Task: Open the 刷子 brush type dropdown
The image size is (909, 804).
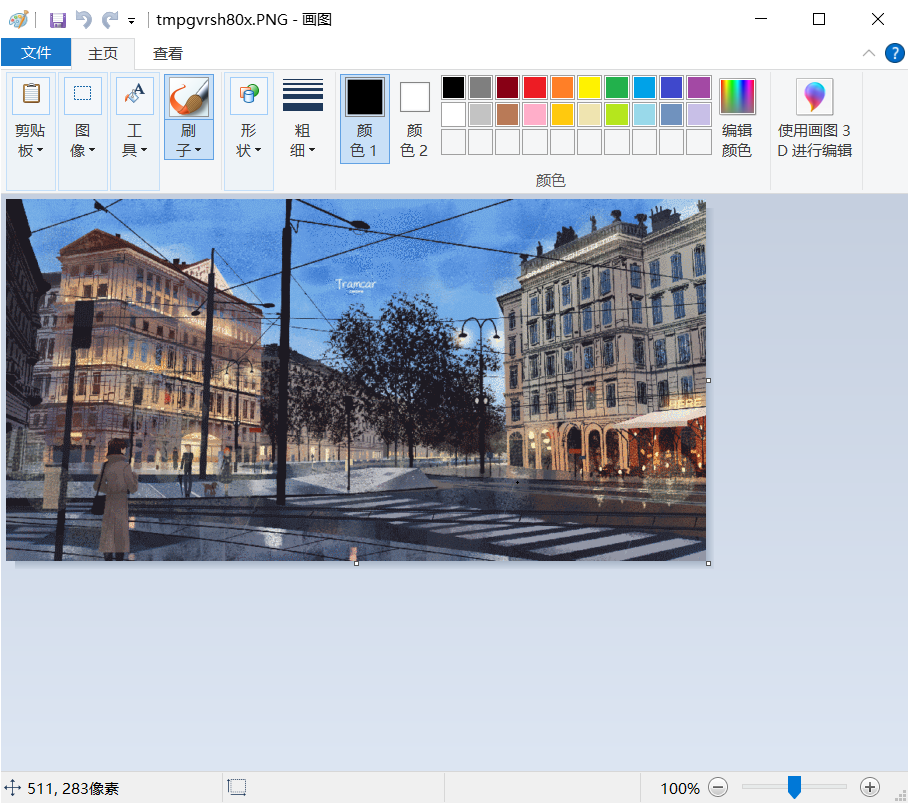Action: coord(189,140)
